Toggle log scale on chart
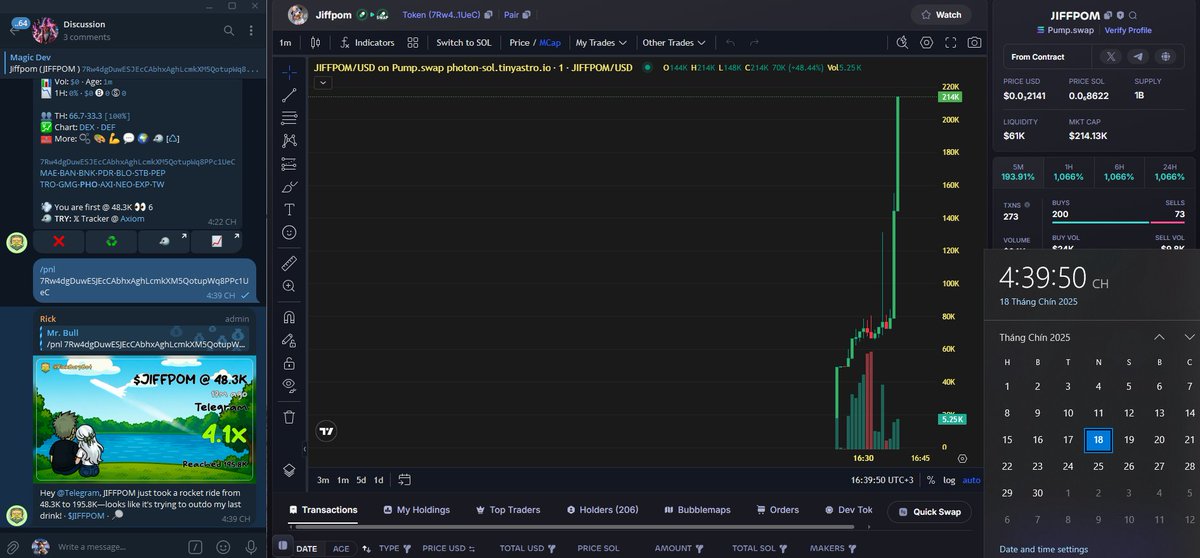Screen dimensions: 1200x558 949,480
